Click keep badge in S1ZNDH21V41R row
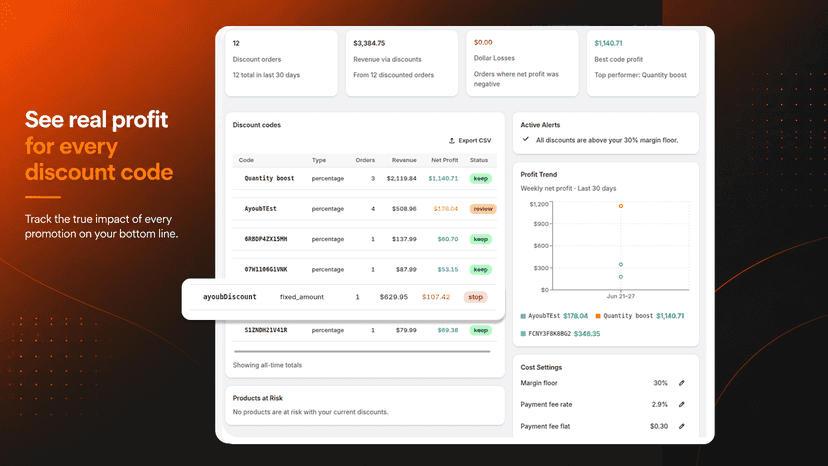Screen dimensions: 828x466 click(481, 330)
